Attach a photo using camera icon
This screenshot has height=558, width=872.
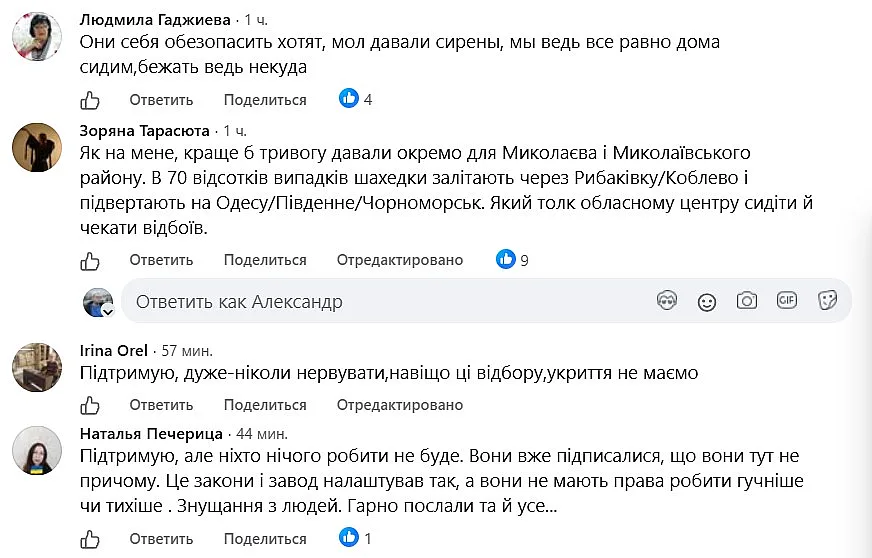click(747, 301)
